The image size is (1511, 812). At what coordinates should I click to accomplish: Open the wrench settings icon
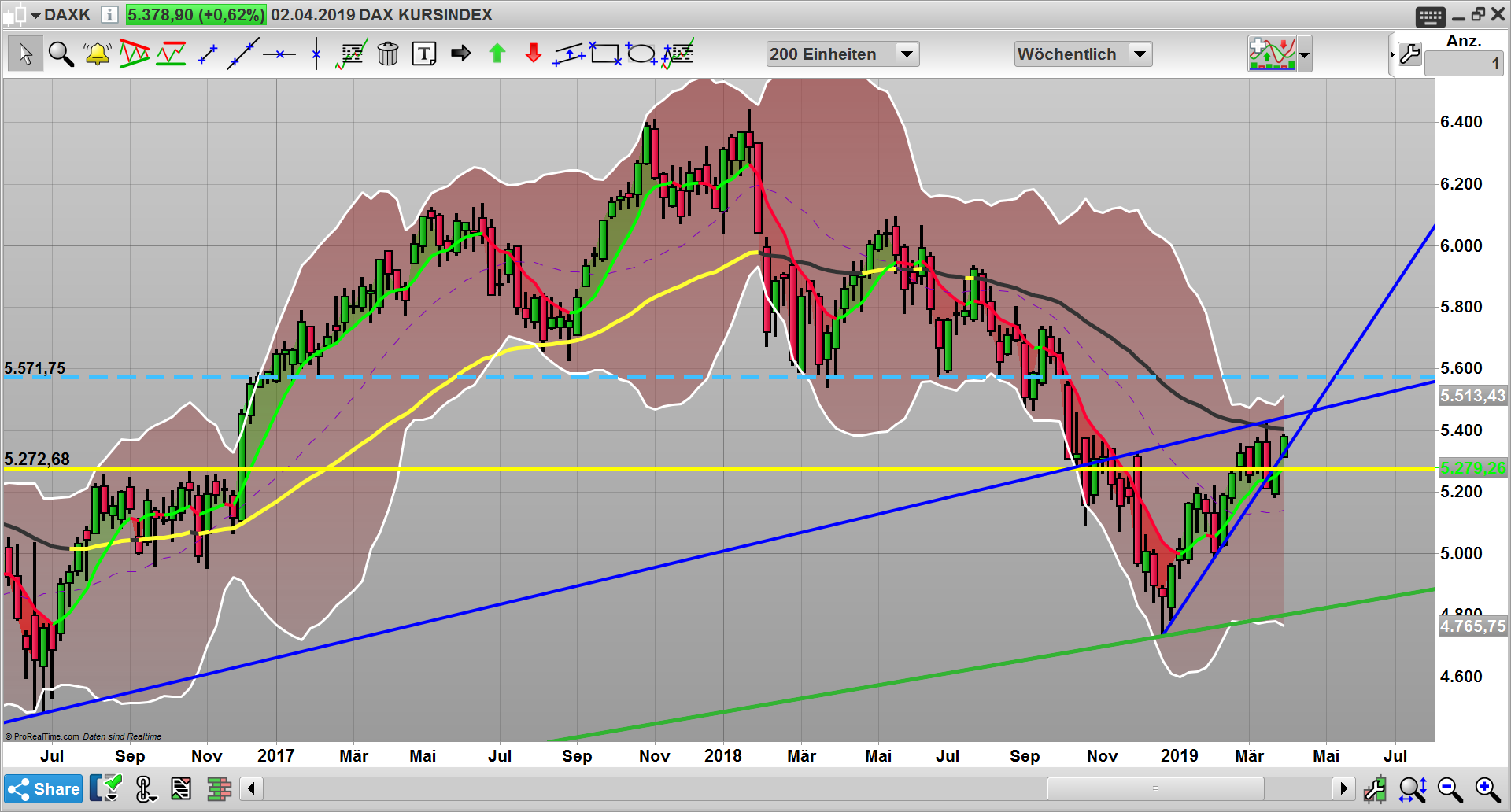[x=1409, y=54]
